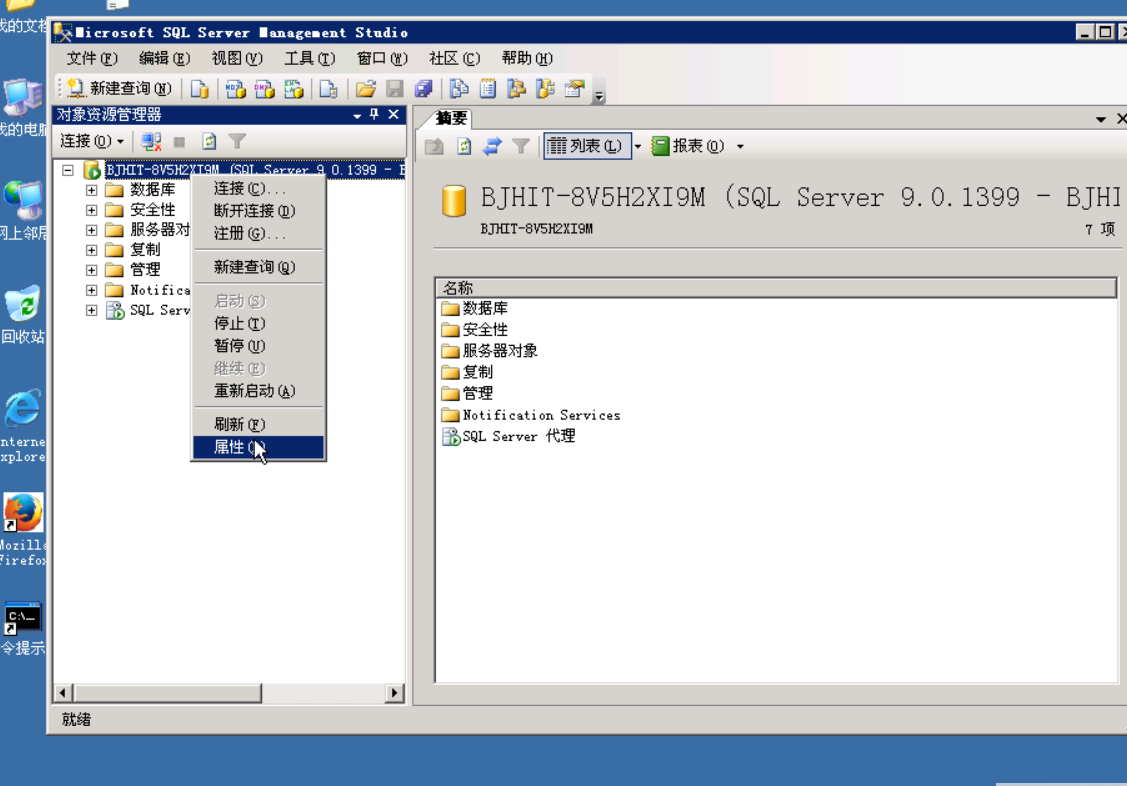This screenshot has width=1127, height=786.
Task: Open the 社区 menu
Action: pyautogui.click(x=454, y=58)
